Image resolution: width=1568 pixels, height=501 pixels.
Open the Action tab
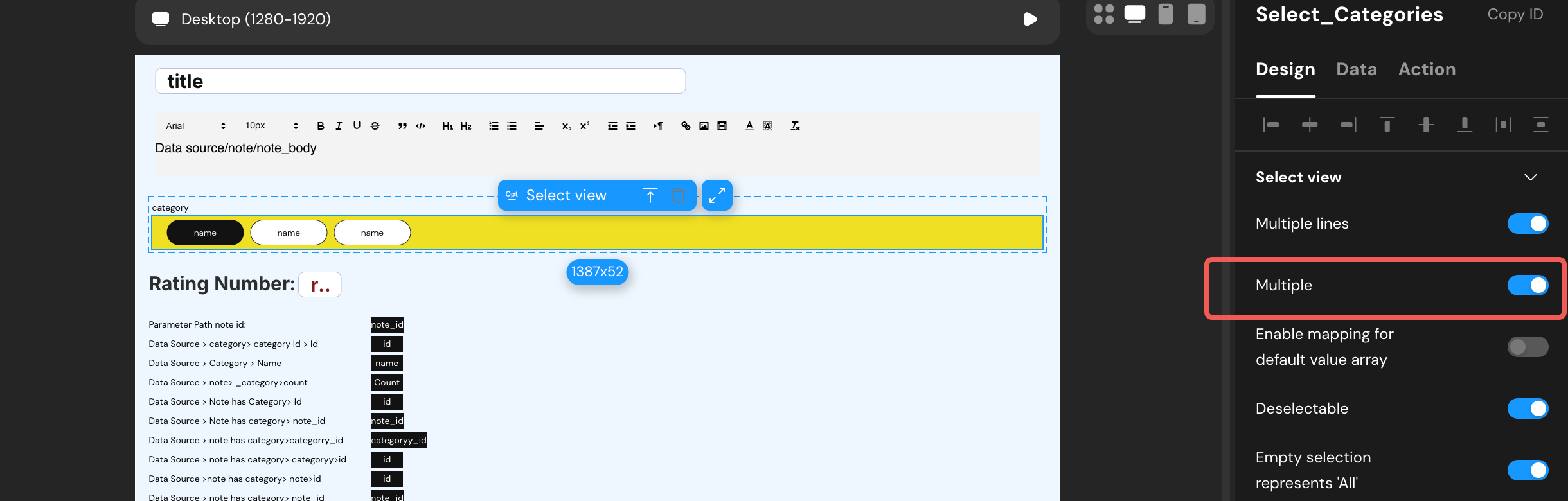[x=1427, y=69]
